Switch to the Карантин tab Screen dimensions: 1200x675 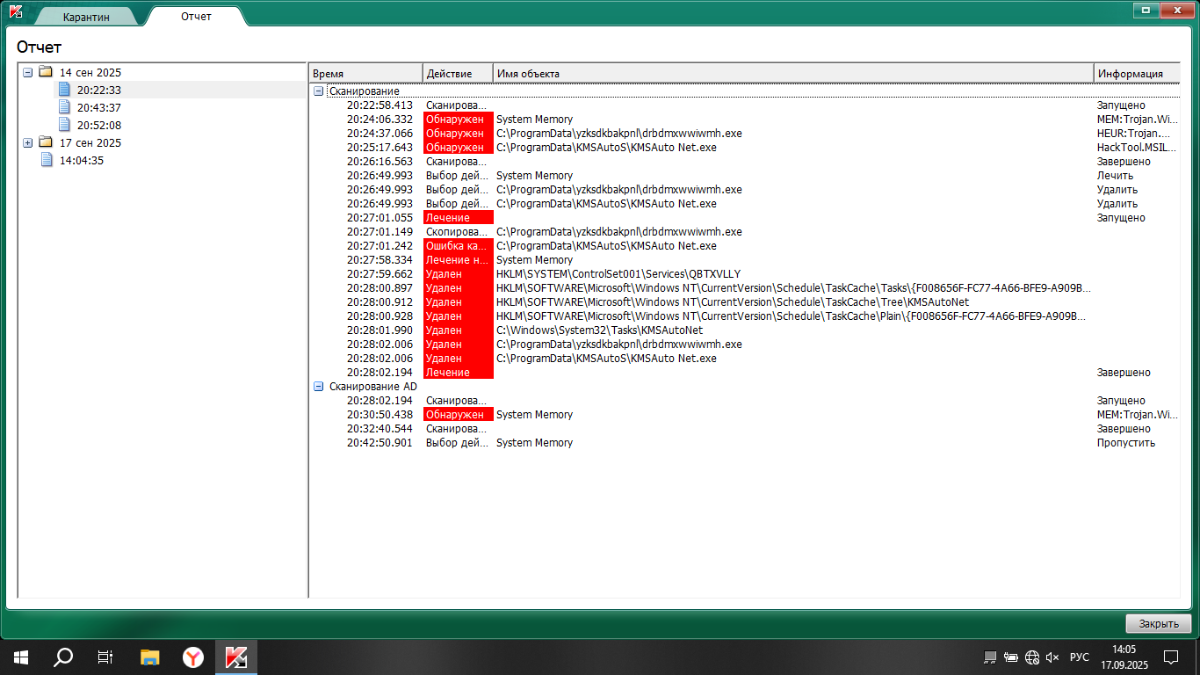[x=85, y=17]
